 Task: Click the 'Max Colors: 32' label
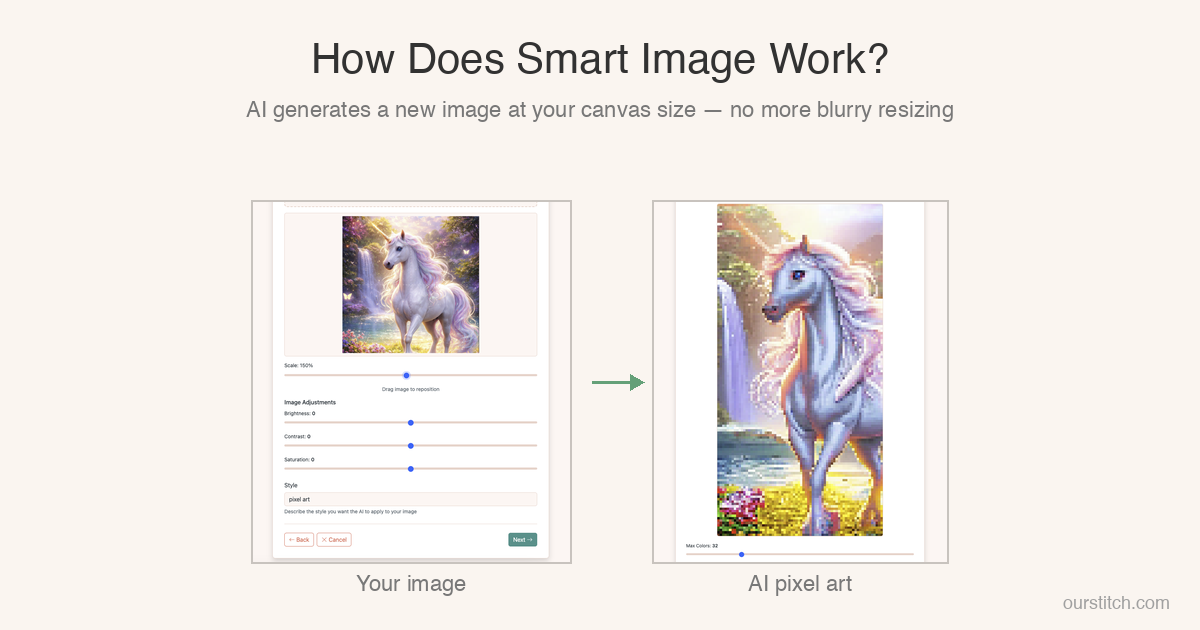click(x=702, y=546)
